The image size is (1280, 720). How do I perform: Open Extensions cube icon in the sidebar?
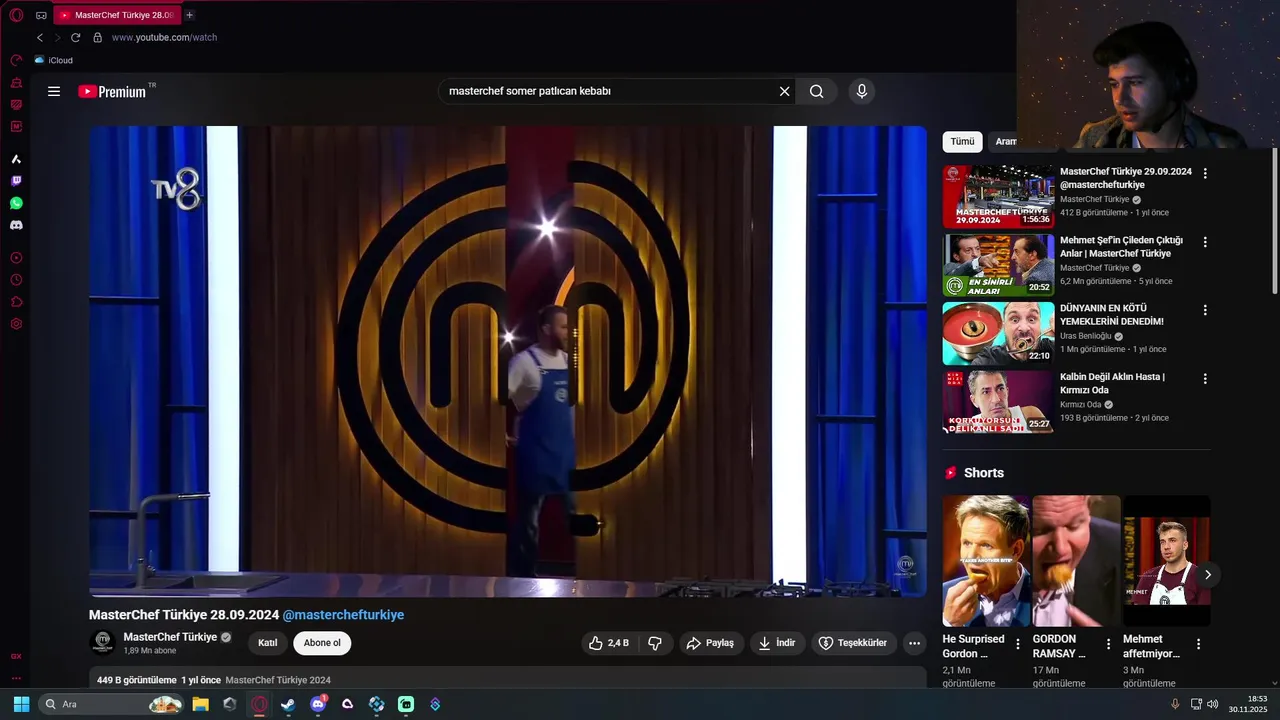[16, 302]
